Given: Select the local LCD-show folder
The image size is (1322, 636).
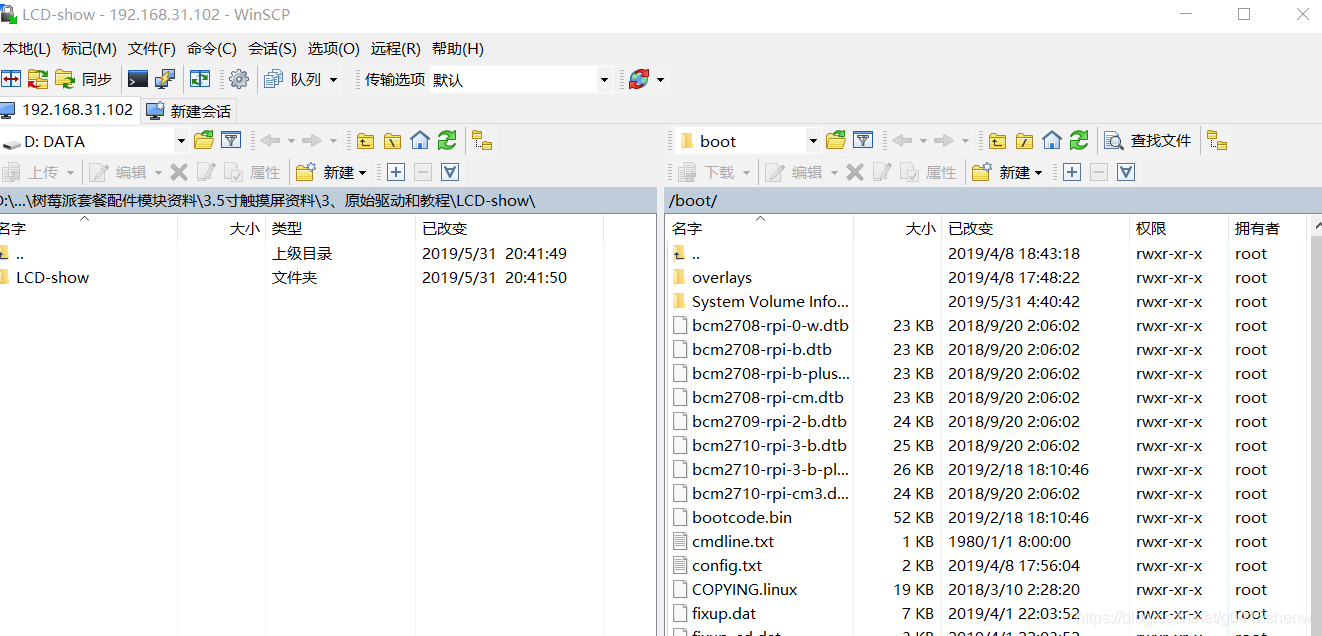Looking at the screenshot, I should click(52, 278).
